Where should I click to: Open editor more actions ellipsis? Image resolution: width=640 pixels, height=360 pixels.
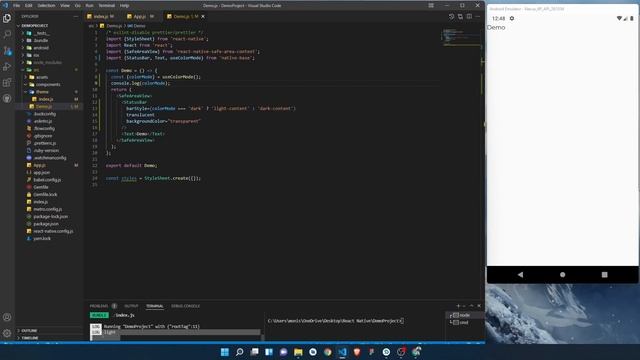pyautogui.click(x=478, y=16)
